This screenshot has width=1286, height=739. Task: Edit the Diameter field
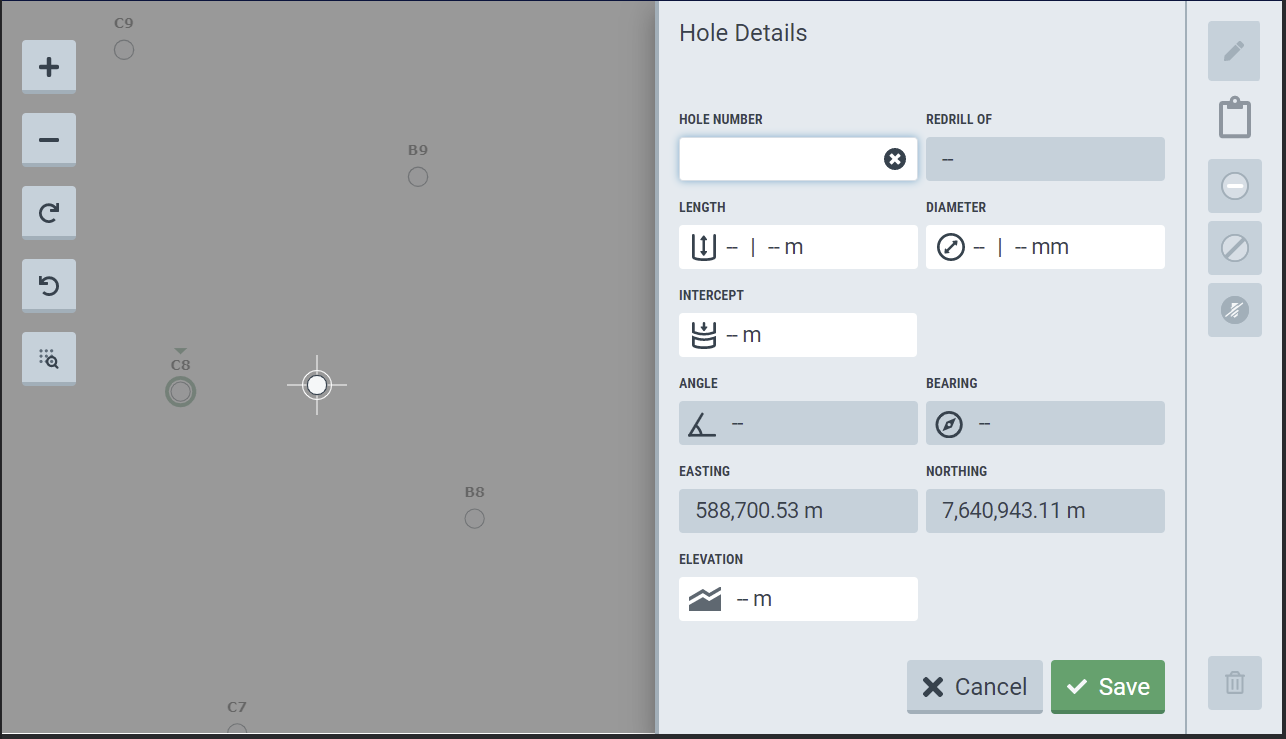1045,247
